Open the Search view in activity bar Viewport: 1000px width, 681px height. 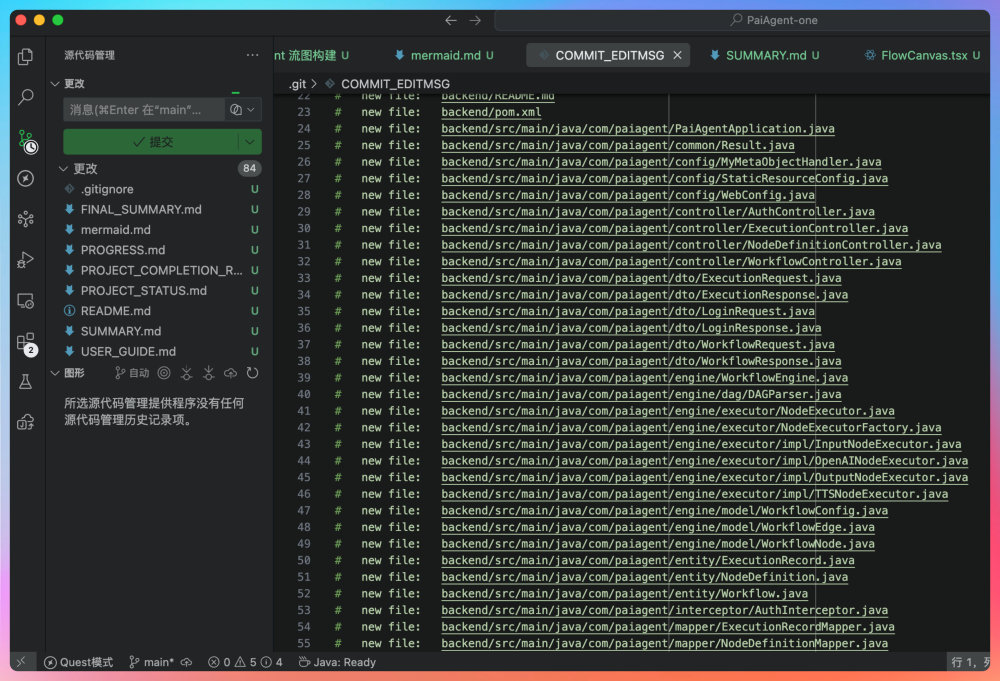(x=26, y=97)
